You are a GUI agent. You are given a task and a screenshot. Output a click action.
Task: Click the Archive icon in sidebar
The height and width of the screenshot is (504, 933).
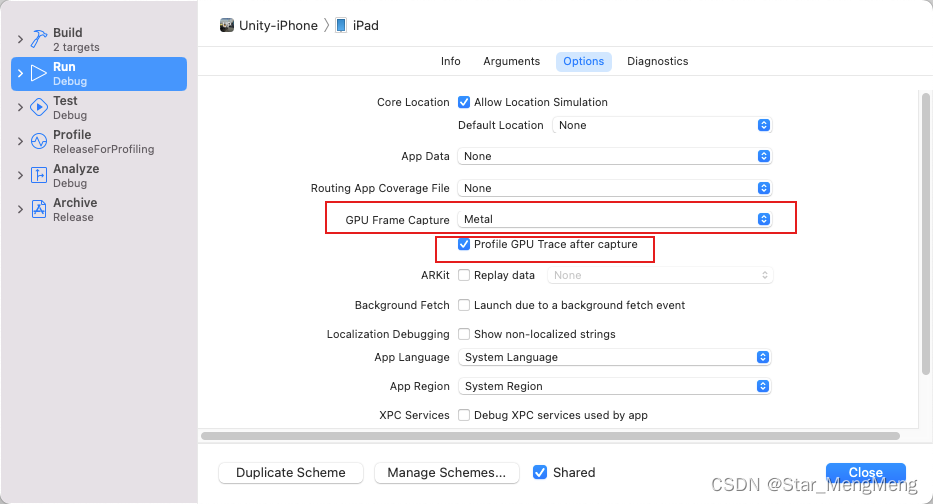[x=39, y=209]
